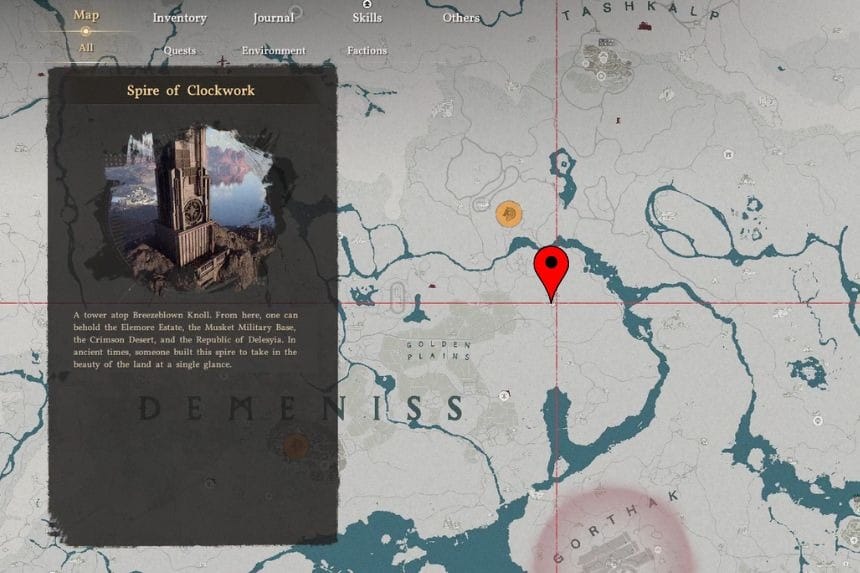Open the Map tab
The height and width of the screenshot is (573, 860).
86,15
